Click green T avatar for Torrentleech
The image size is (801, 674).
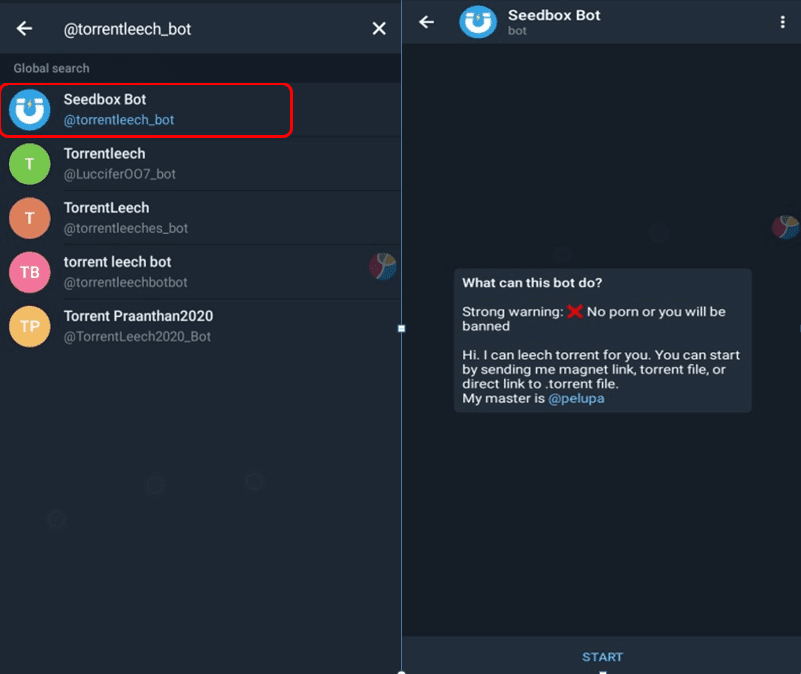point(30,164)
